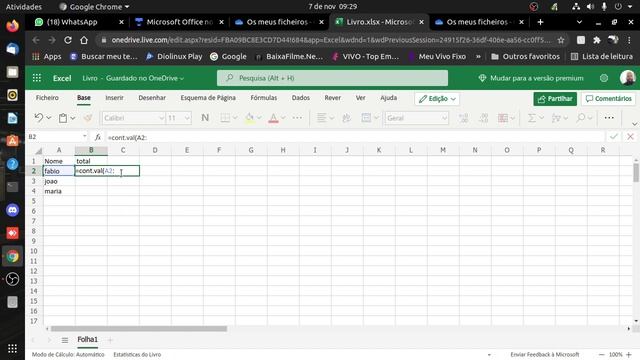Click the Find magnifier icon
640x360 pixels.
[580, 118]
